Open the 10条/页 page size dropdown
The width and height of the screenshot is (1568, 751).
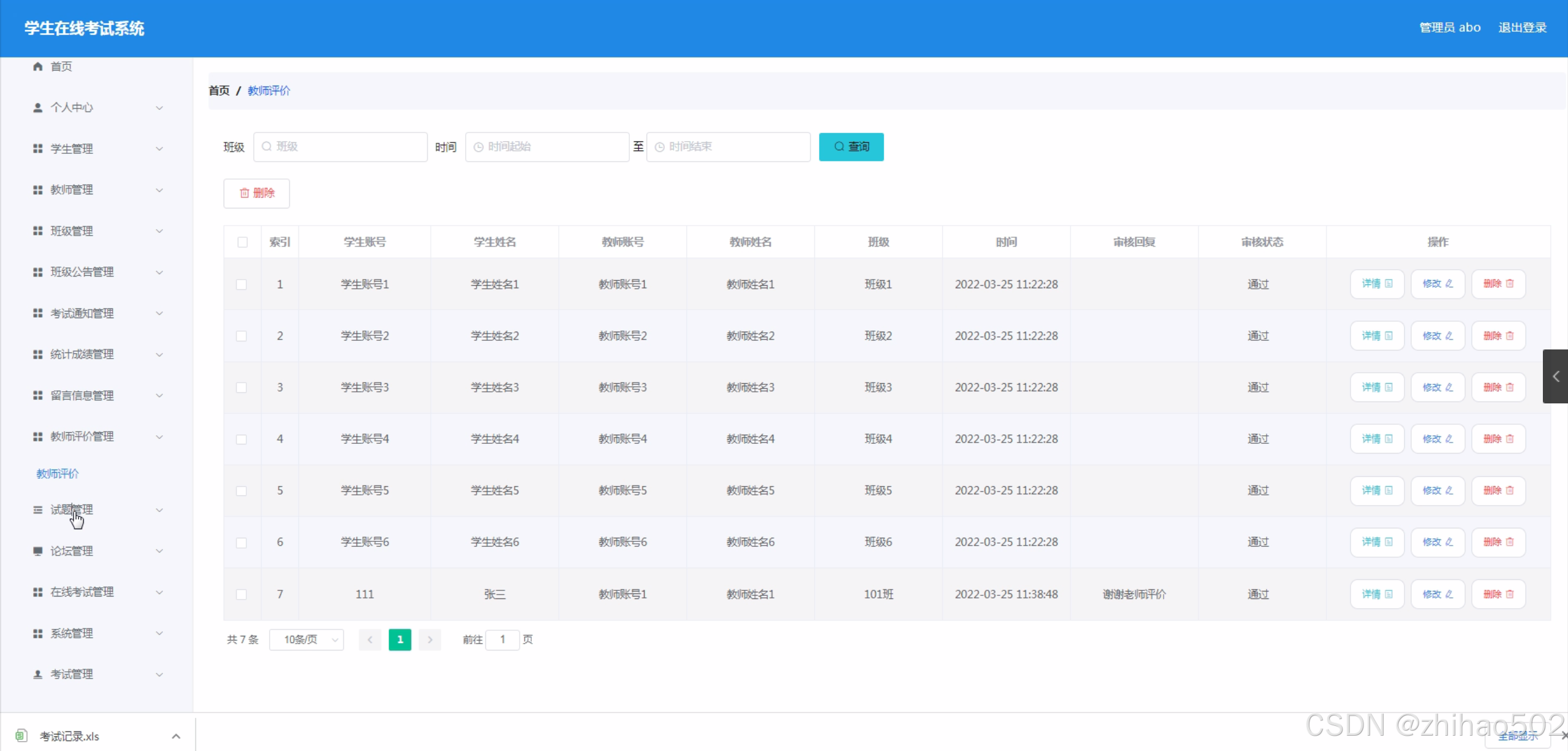tap(306, 639)
